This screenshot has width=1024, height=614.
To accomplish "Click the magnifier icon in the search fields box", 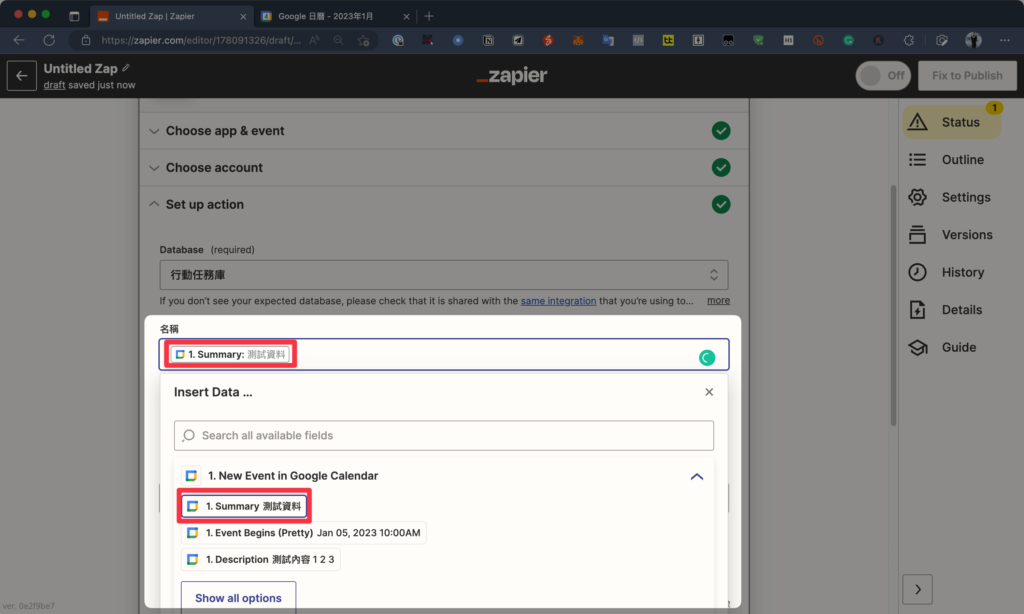I will pos(189,435).
